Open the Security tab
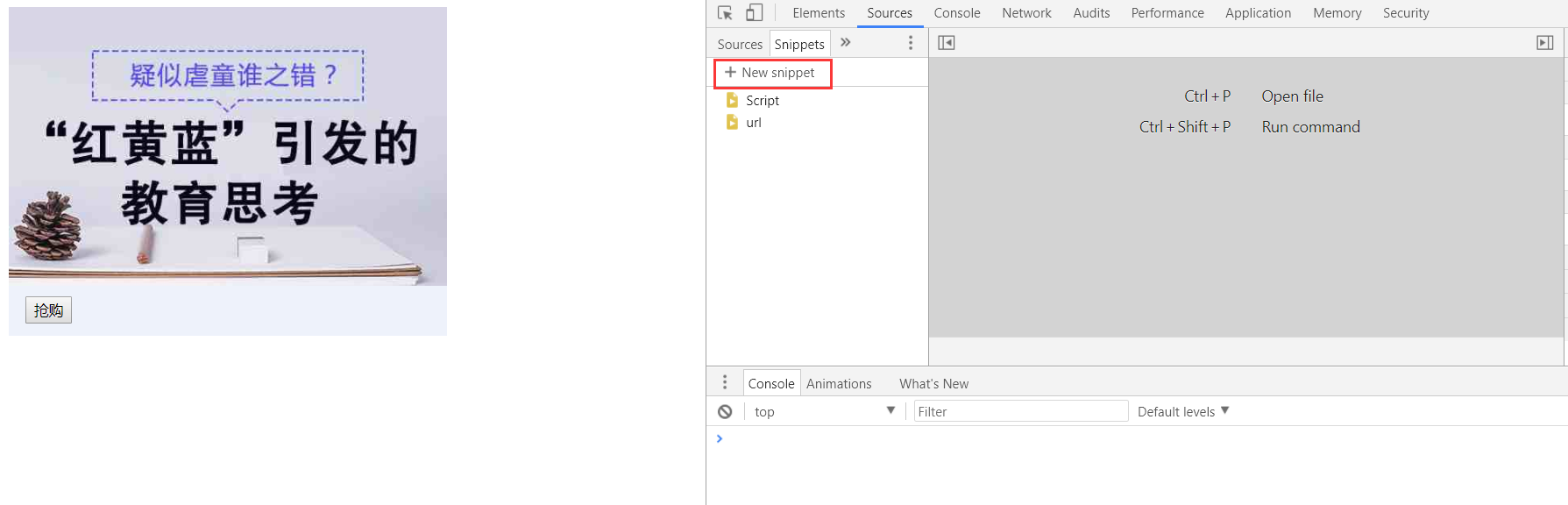 coord(1406,13)
